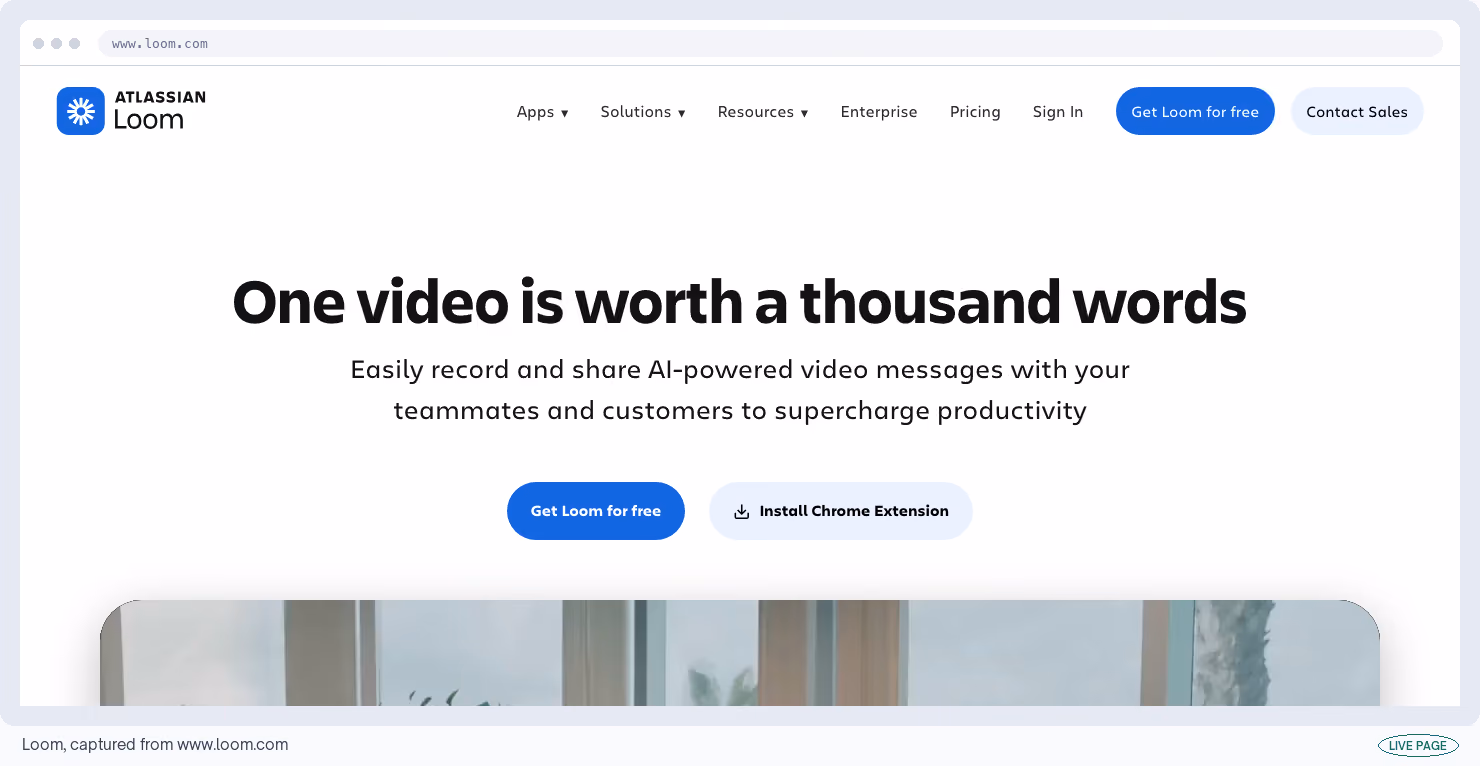
Task: Contact Sales via the header button
Action: 1357,111
